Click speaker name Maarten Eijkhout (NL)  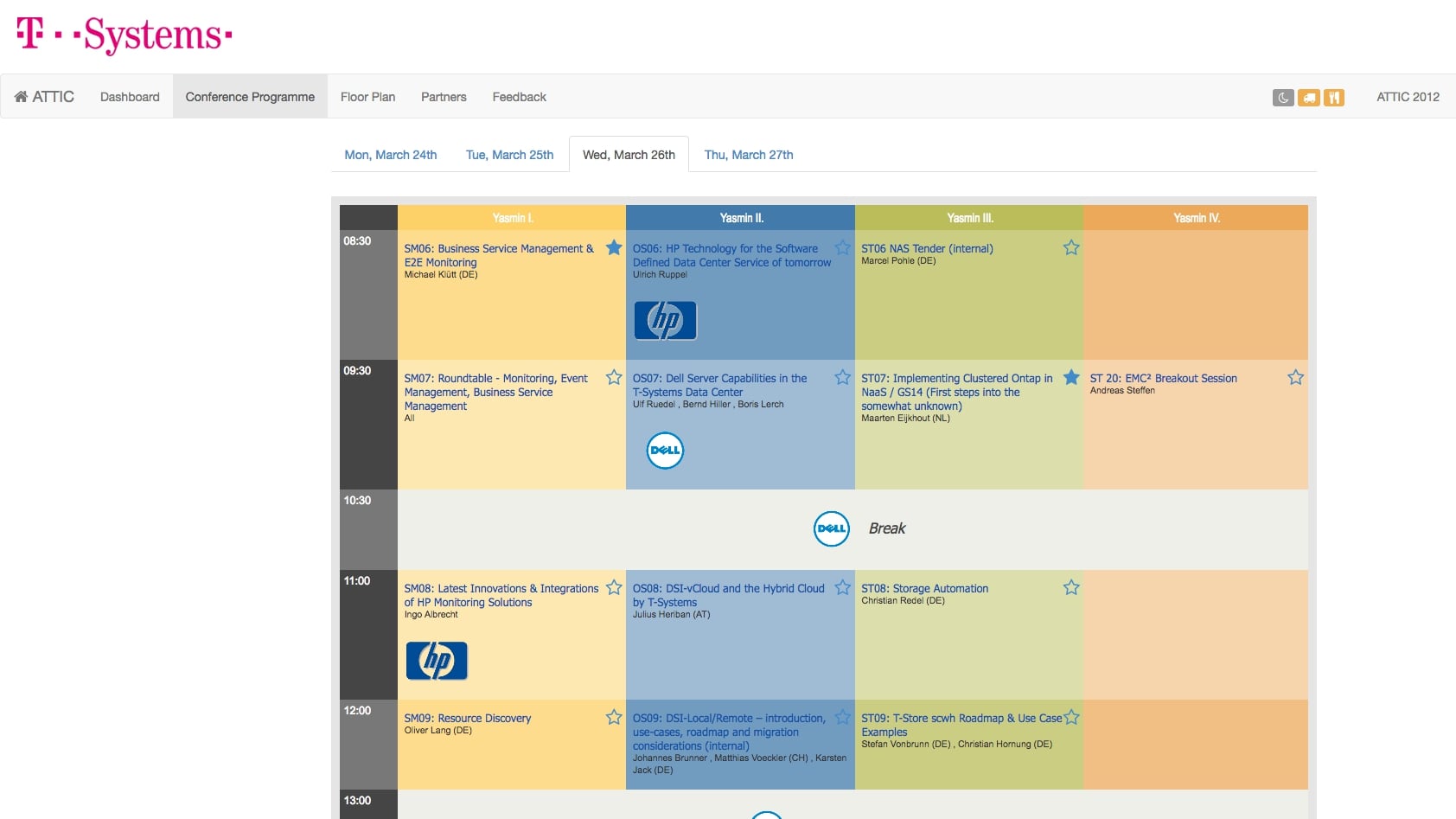tap(905, 419)
